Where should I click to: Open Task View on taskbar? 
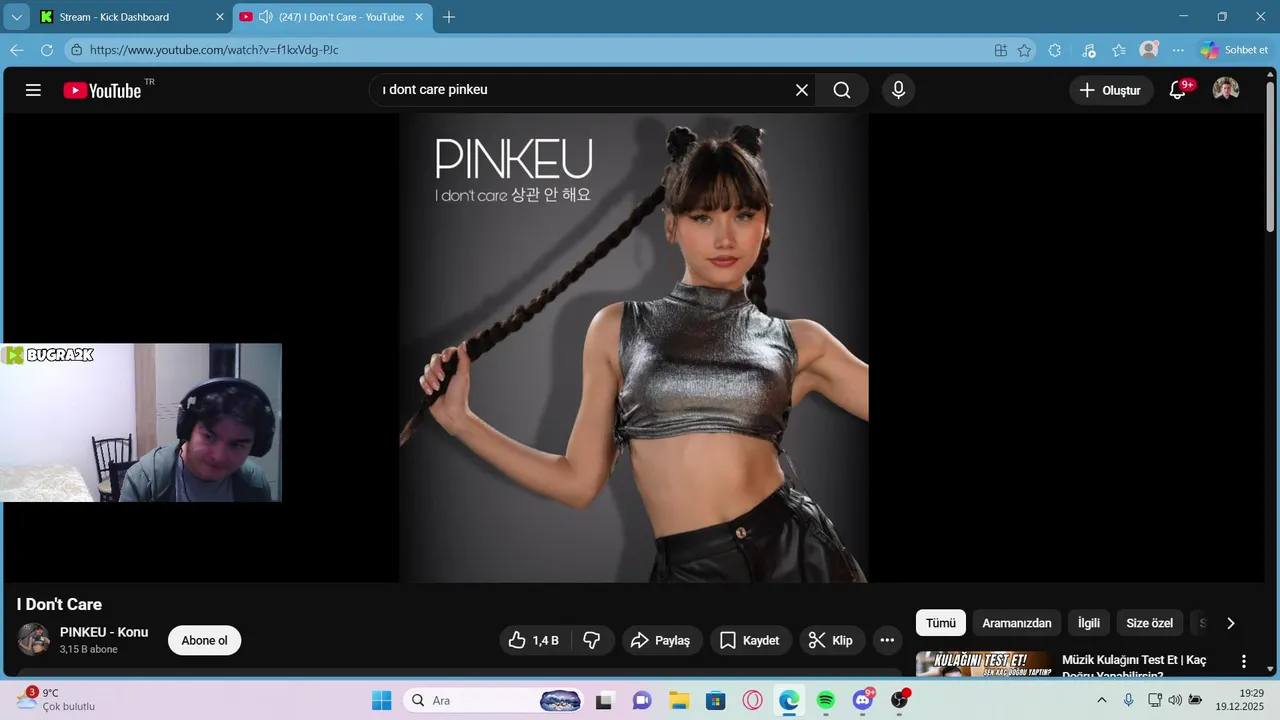pos(603,700)
